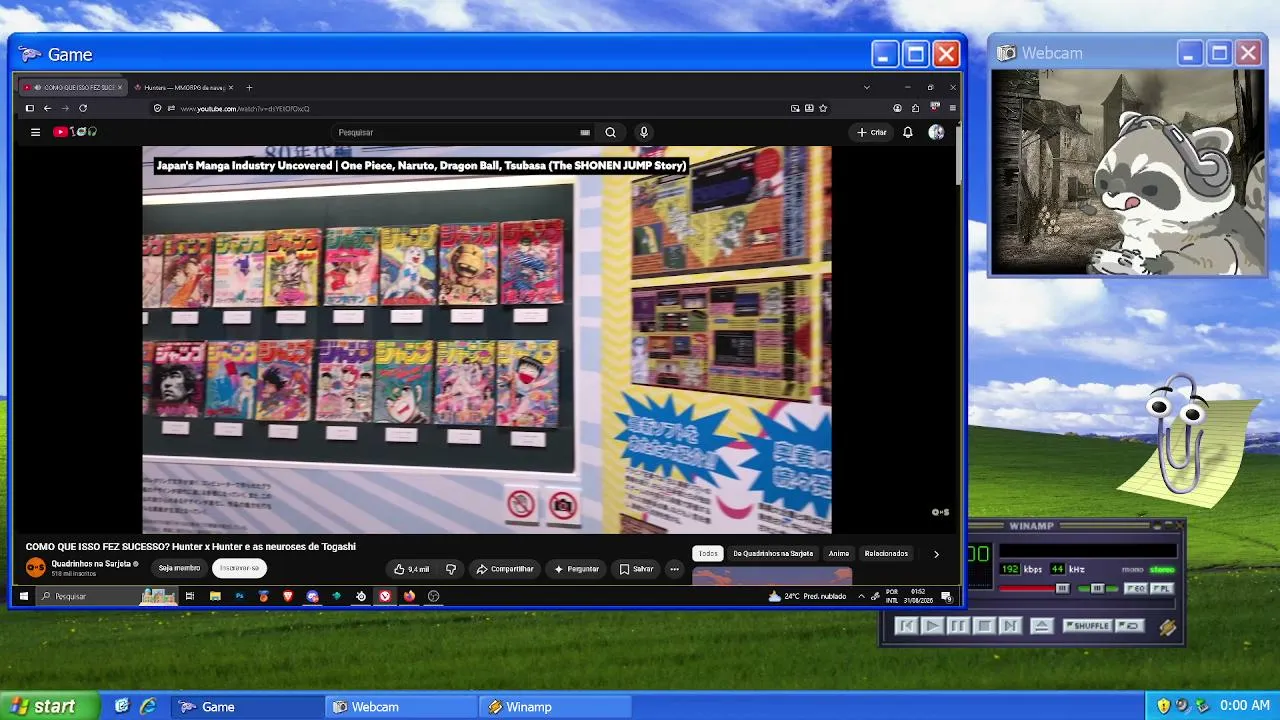Screen dimensions: 1280x720
Task: Switch to Game in the XP taskbar
Action: click(246, 706)
